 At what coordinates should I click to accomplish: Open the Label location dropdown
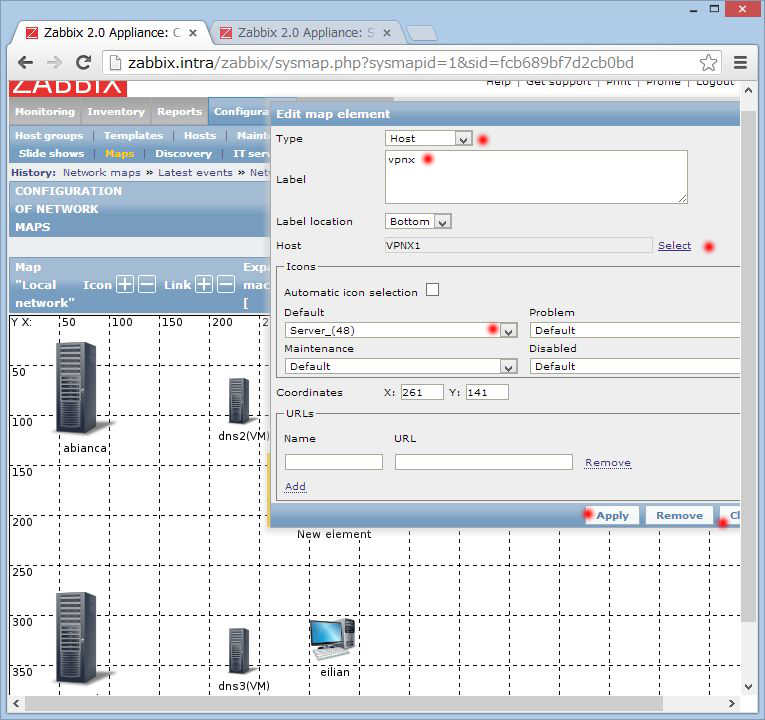(x=418, y=221)
